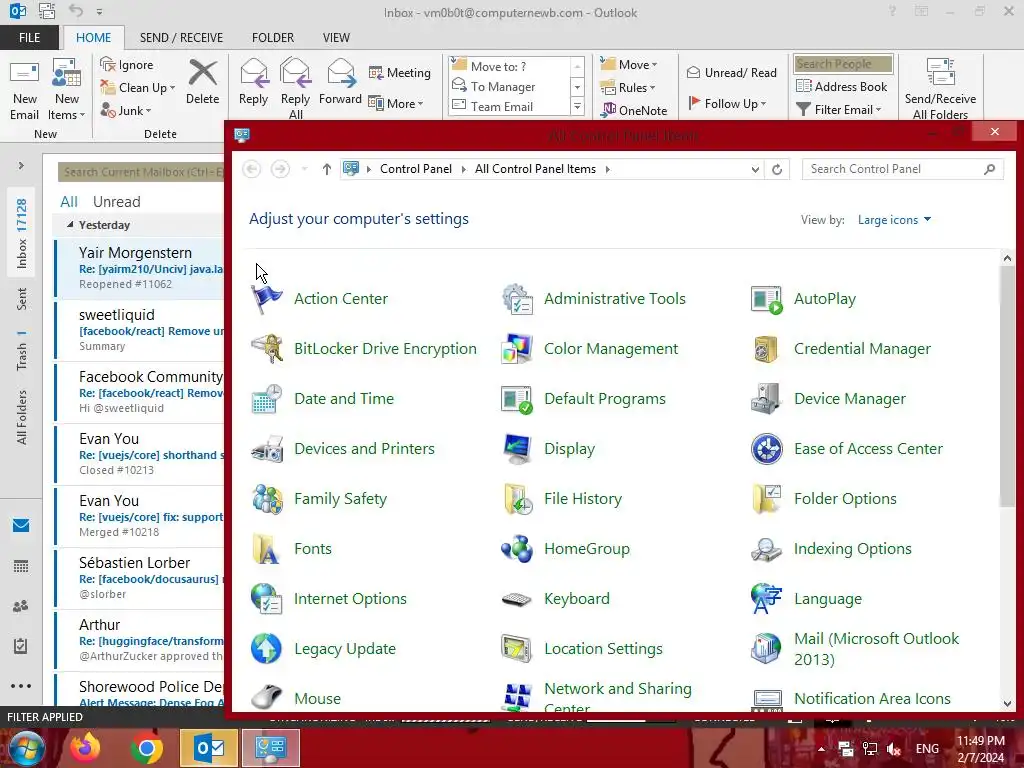
Task: Click Send/Receive All Folders button
Action: tap(940, 89)
